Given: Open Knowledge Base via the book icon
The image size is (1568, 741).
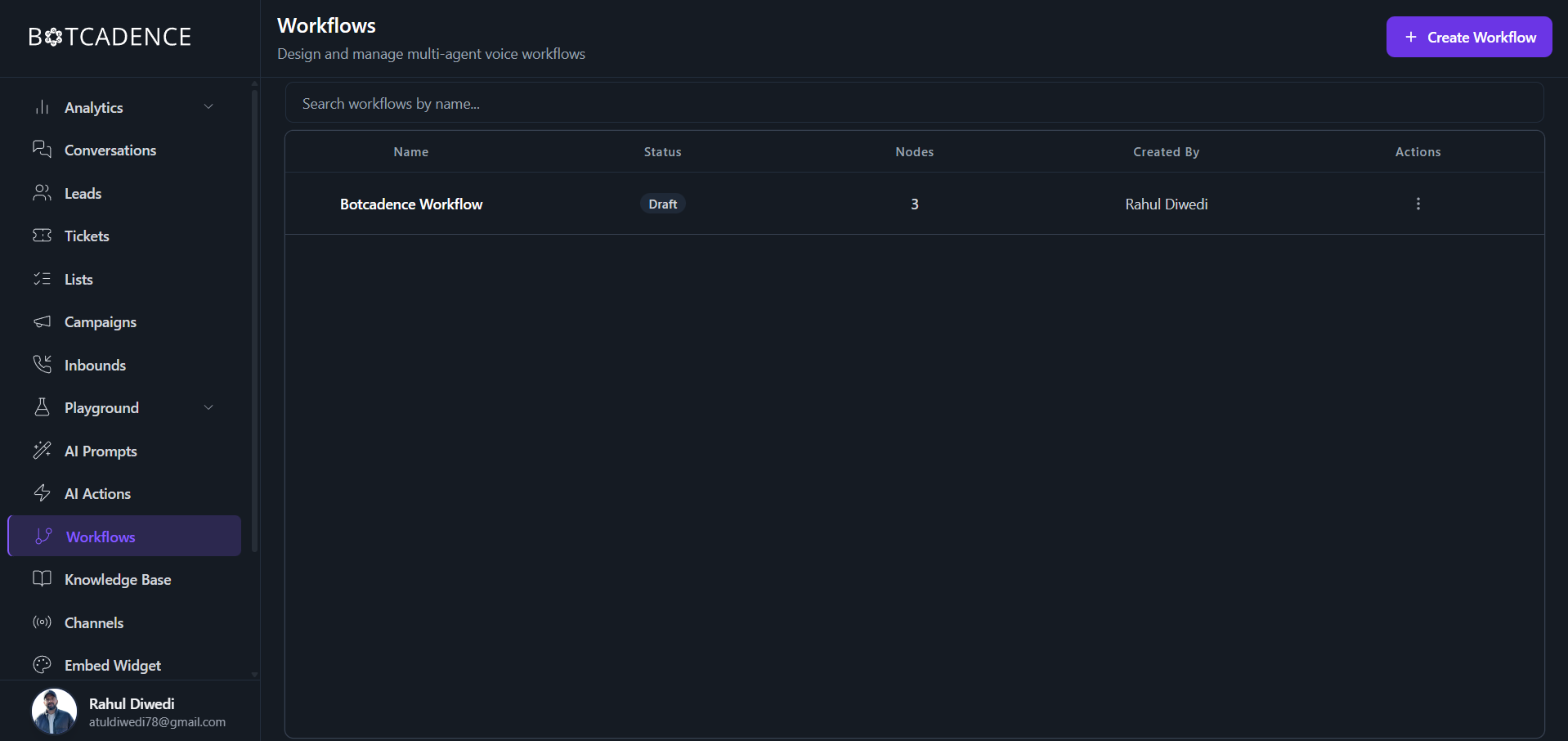Looking at the screenshot, I should (43, 578).
